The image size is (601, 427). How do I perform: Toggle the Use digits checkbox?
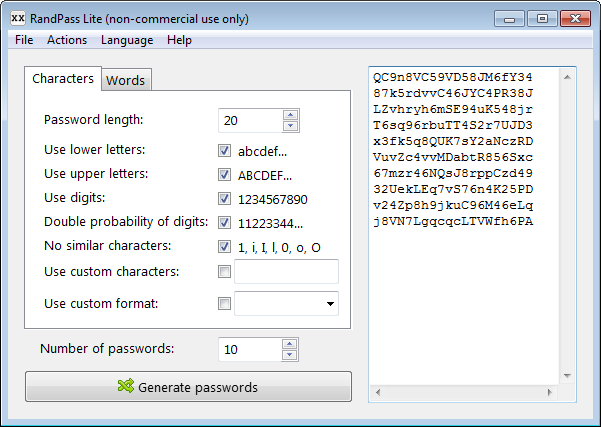[224, 199]
